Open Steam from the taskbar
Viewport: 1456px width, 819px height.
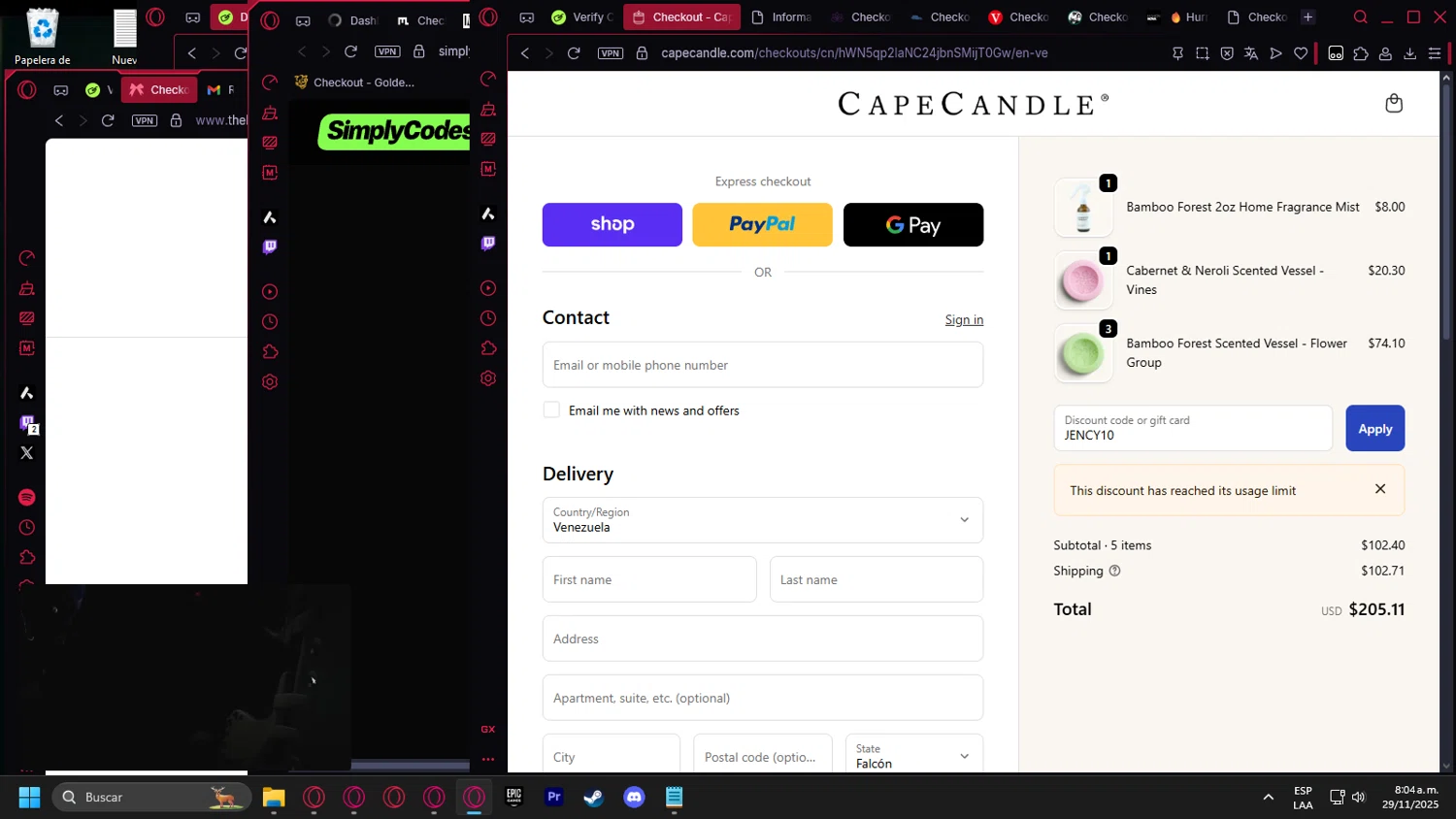pos(593,797)
